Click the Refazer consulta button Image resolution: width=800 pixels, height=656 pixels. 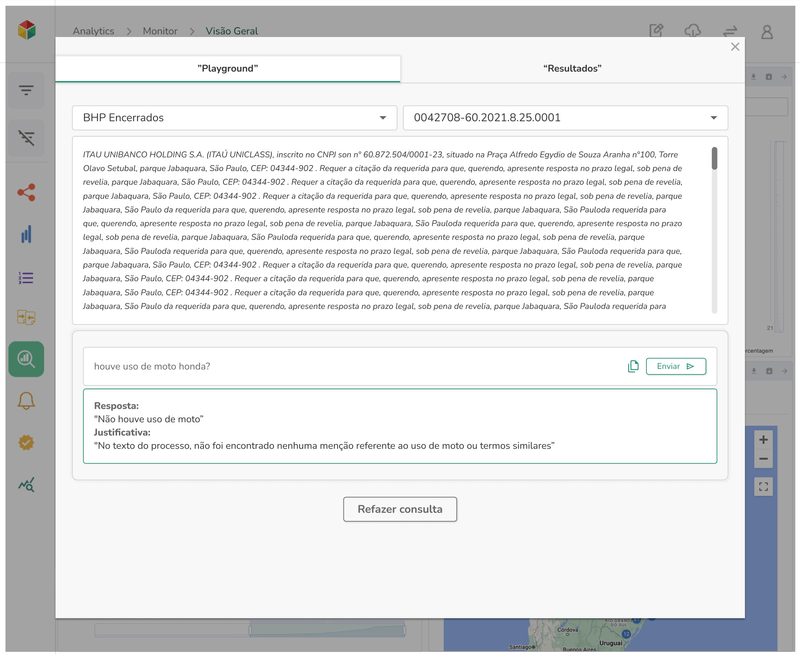[400, 509]
